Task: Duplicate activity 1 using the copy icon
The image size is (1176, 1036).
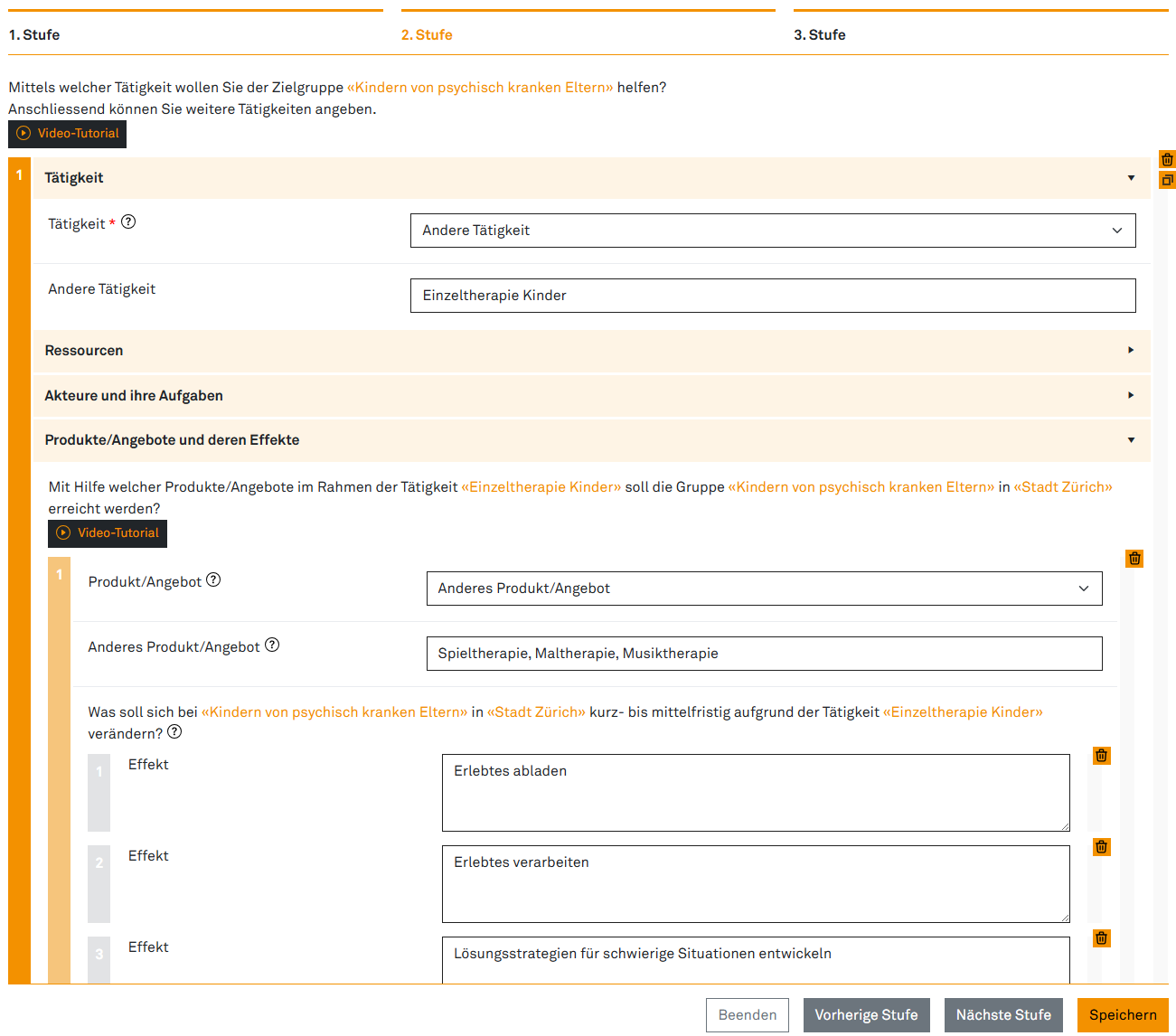Action: click(1167, 181)
